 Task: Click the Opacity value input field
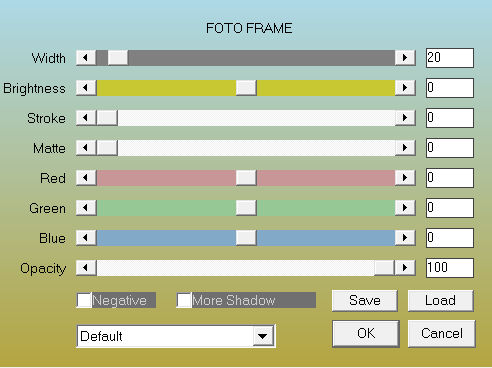tap(450, 268)
